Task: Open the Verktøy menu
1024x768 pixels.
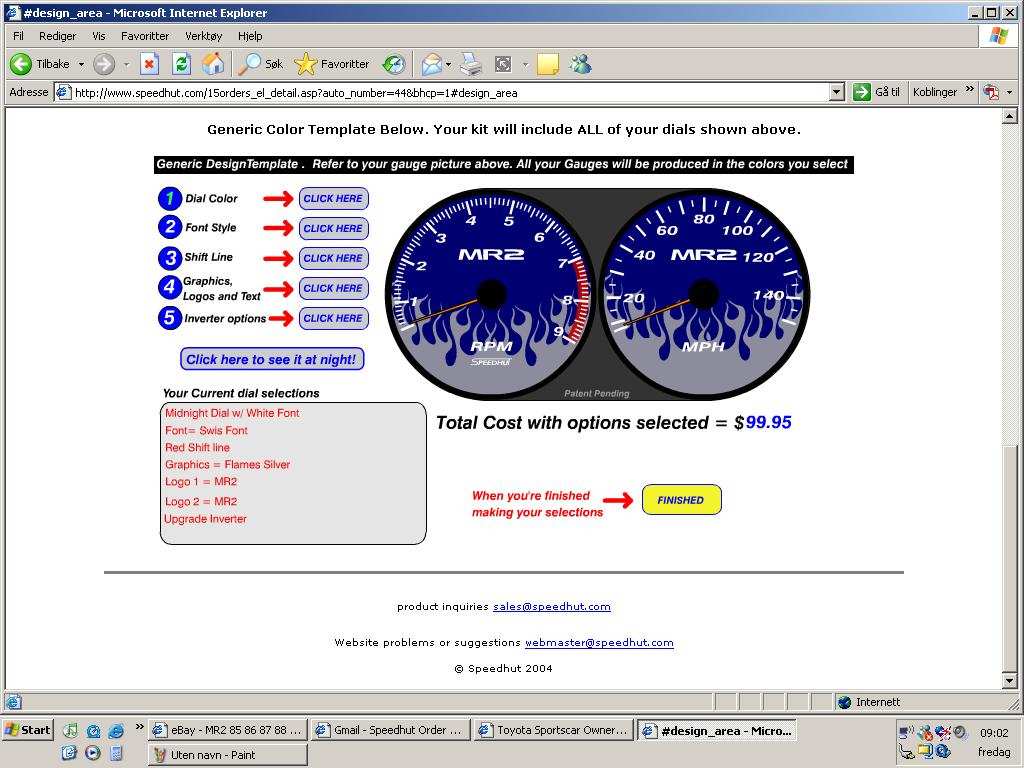Action: click(x=203, y=36)
